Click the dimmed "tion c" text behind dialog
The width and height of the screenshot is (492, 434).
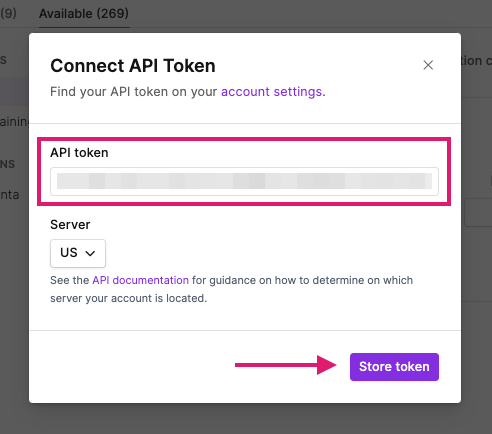click(477, 61)
